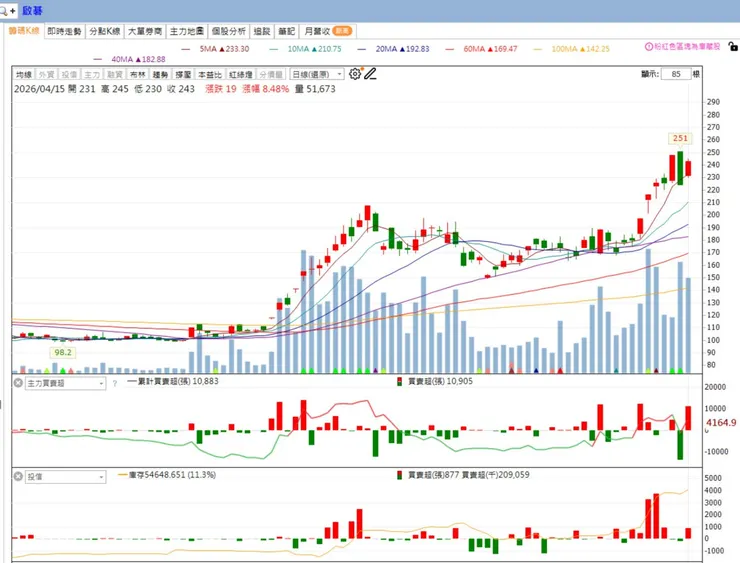Toggle the 均線 moving average overlay
The width and height of the screenshot is (740, 563).
click(24, 75)
